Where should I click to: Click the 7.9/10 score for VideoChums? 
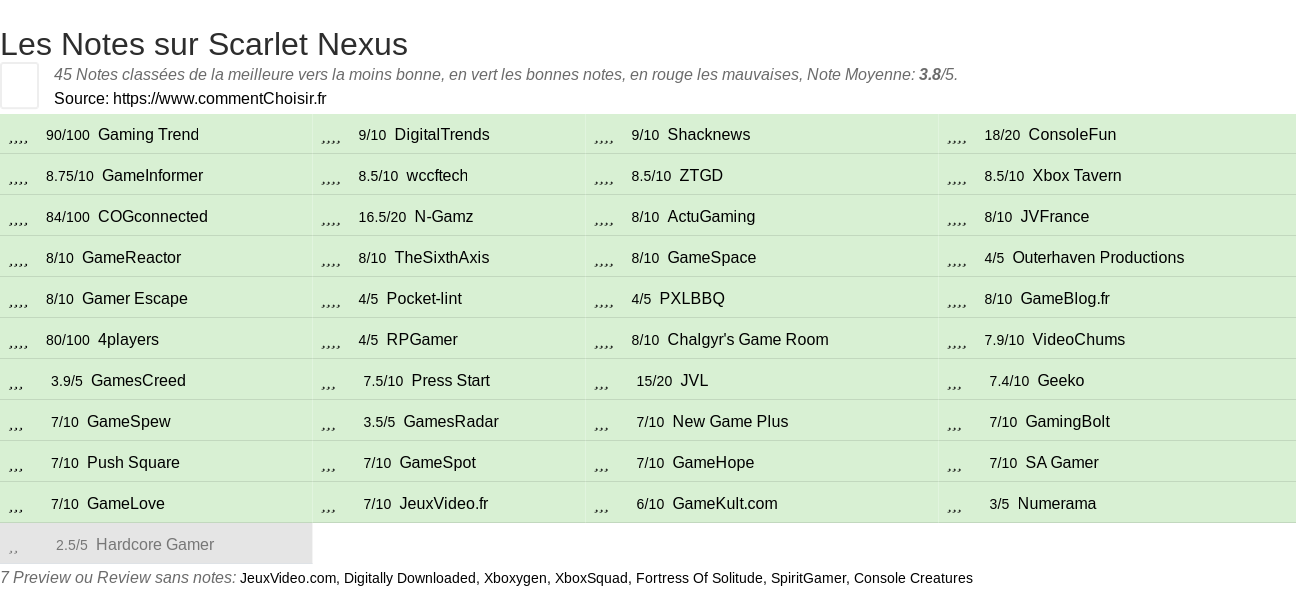click(1004, 340)
